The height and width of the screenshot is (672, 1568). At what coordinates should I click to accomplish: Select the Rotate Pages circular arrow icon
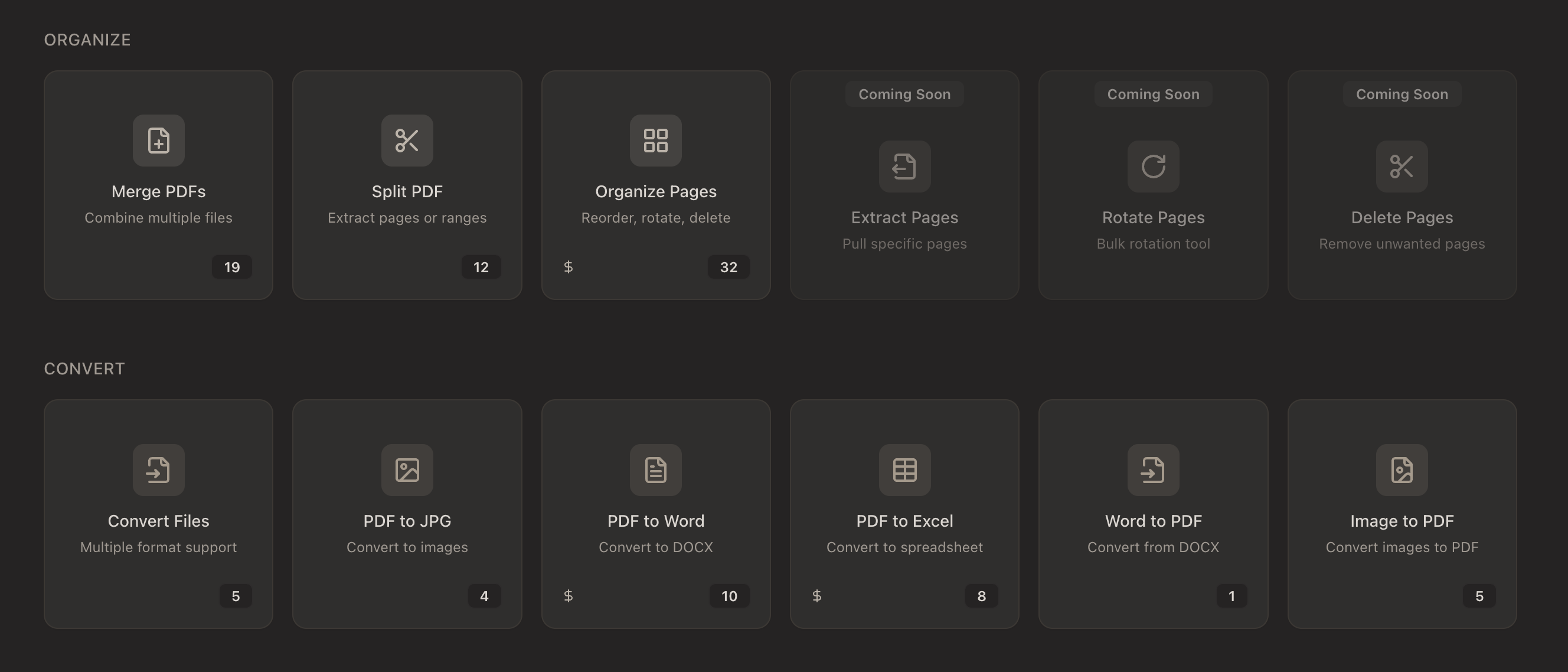(1153, 167)
